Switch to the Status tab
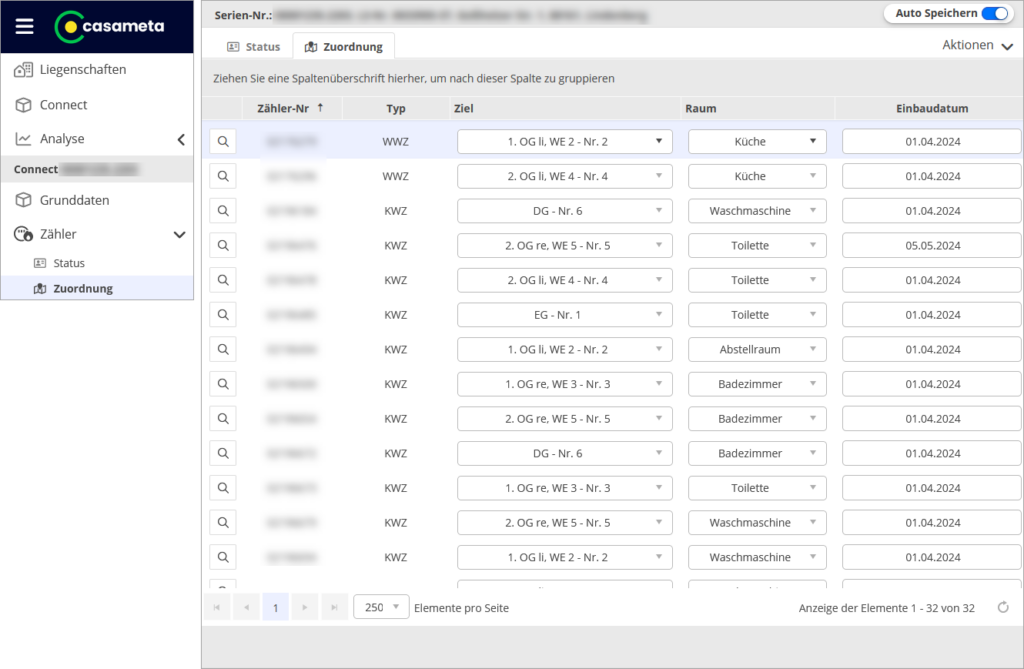This screenshot has height=669, width=1024. [254, 46]
